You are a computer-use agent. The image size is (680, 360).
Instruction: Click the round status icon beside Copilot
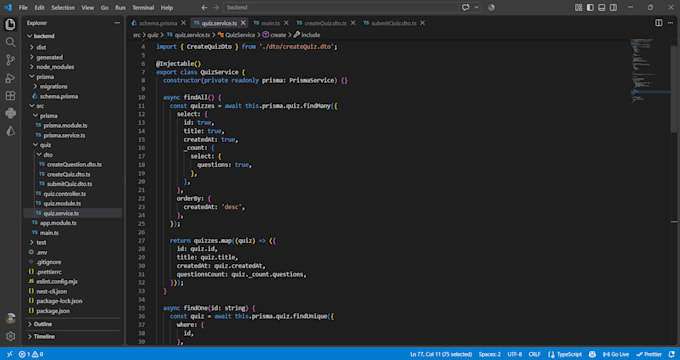491,7
